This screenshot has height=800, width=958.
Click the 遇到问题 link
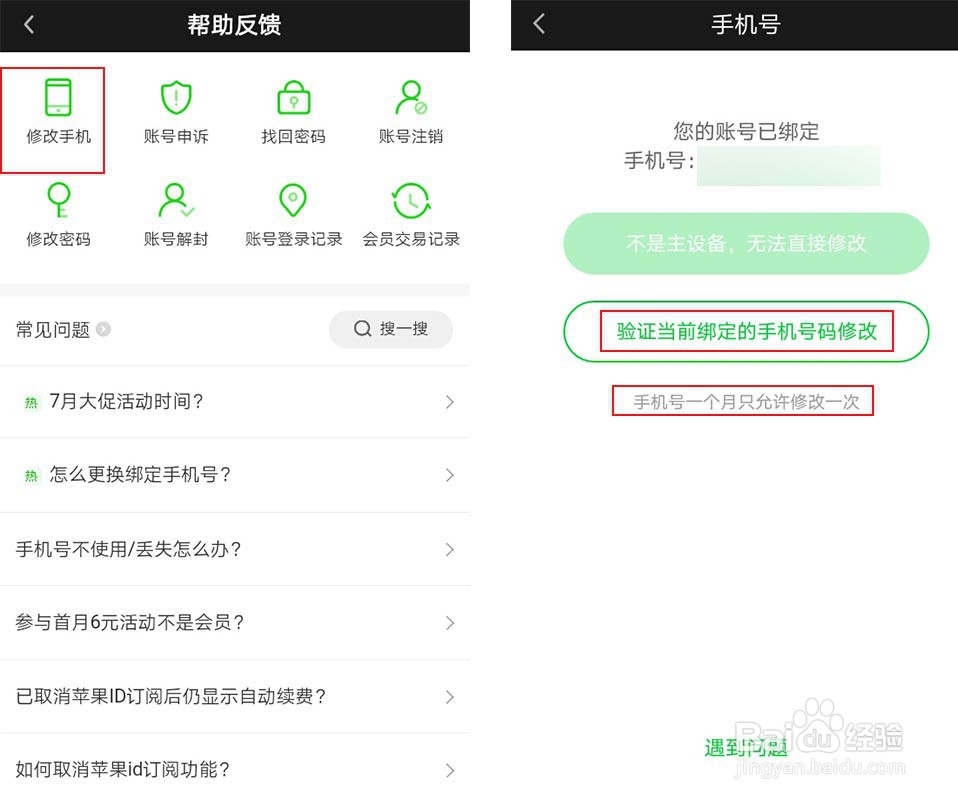pyautogui.click(x=745, y=747)
